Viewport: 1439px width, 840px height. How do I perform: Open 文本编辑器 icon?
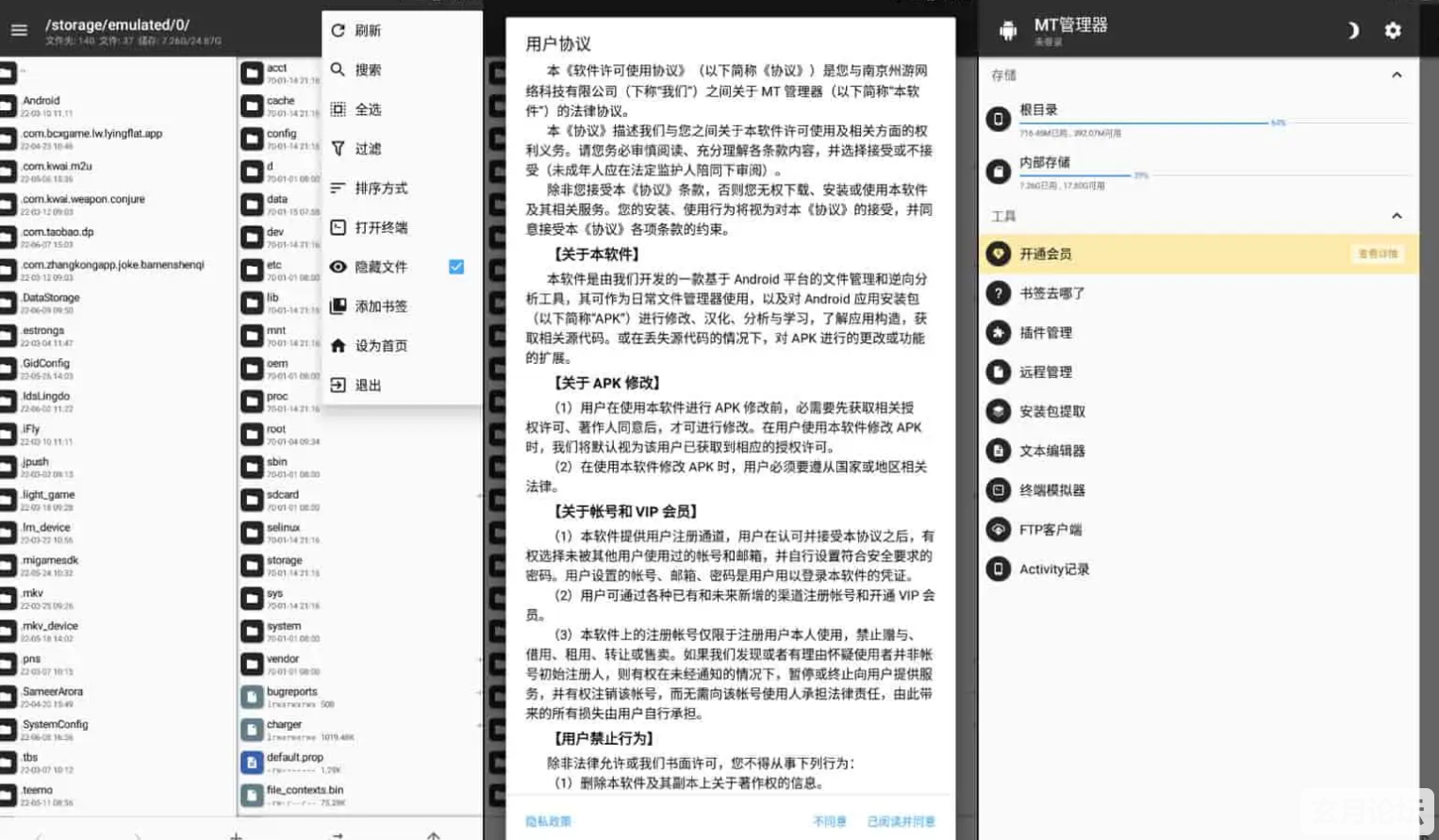coord(998,451)
